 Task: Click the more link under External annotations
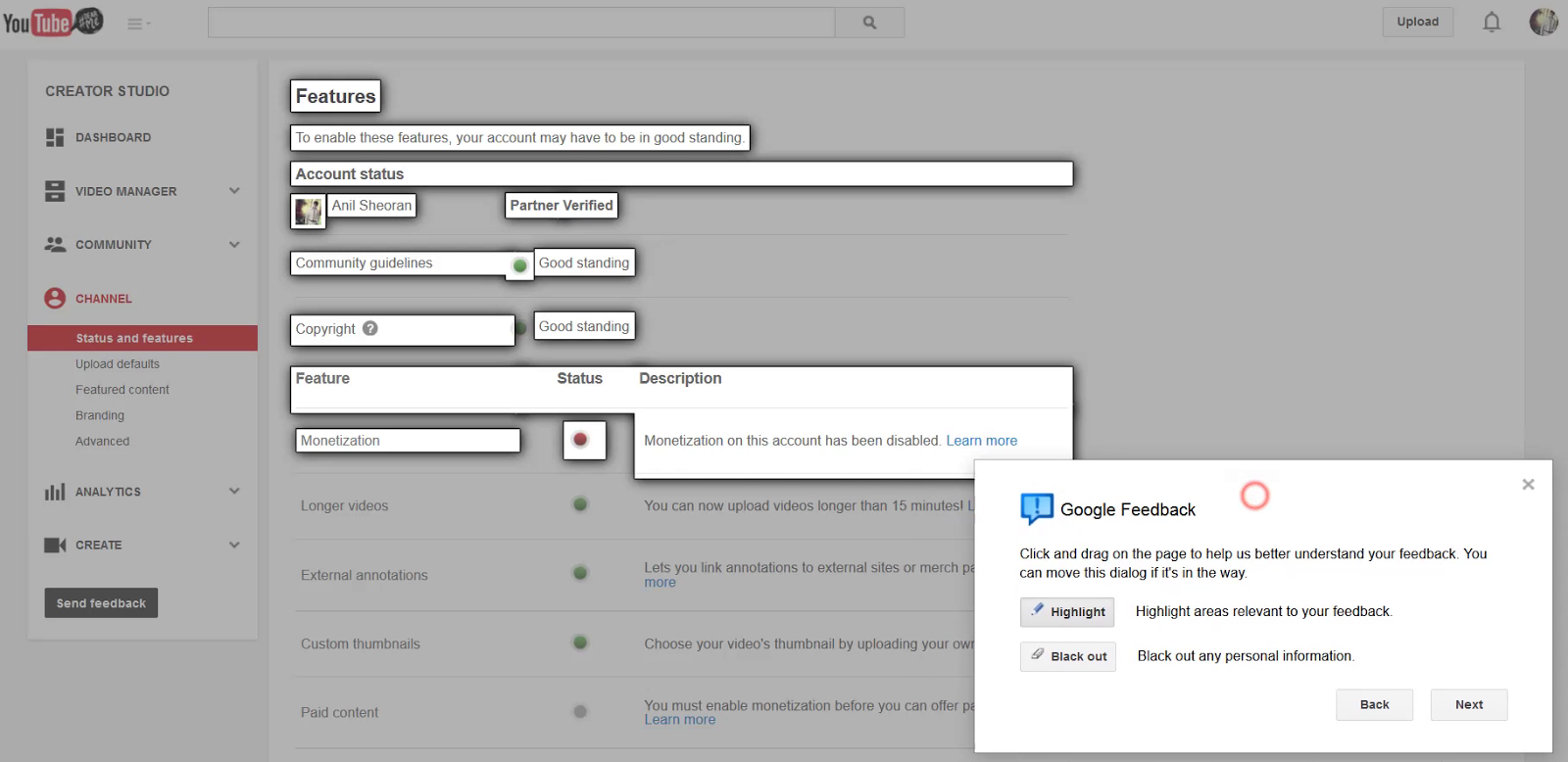[661, 583]
